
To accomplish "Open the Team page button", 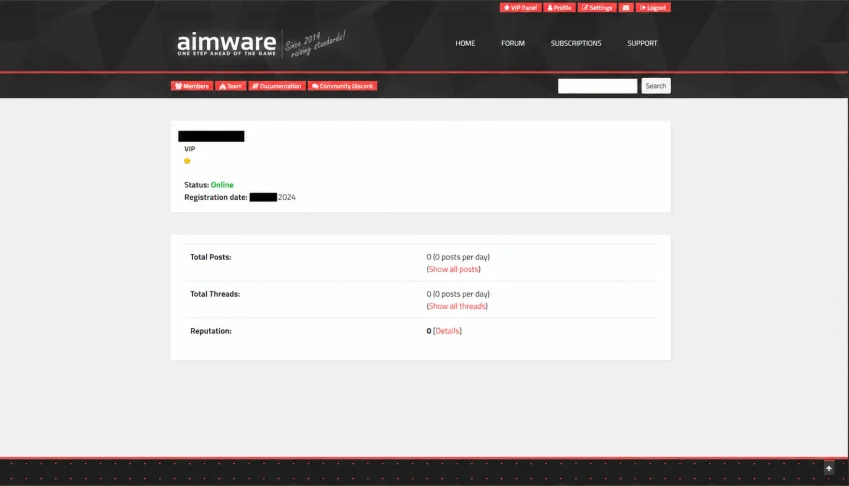I will 231,86.
